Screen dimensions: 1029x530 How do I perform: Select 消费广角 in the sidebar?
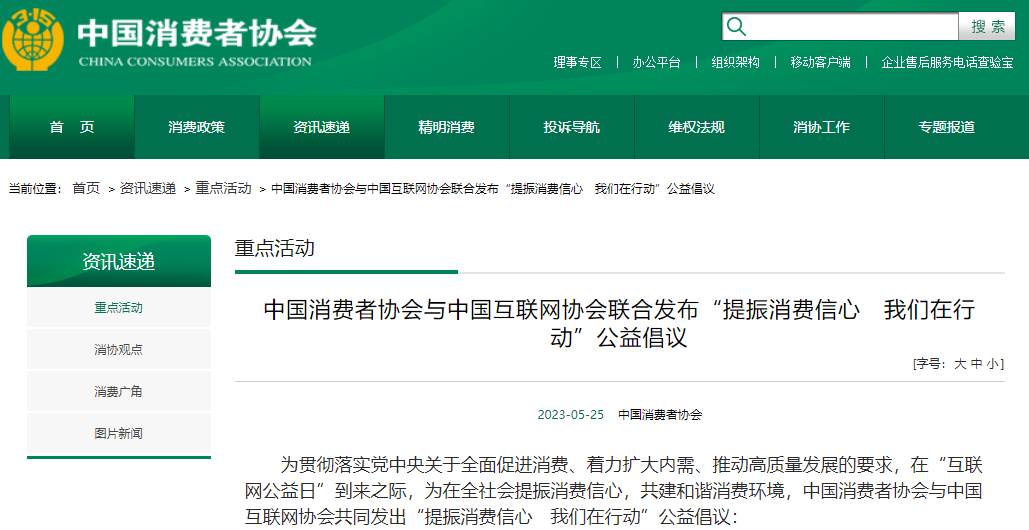pyautogui.click(x=119, y=392)
